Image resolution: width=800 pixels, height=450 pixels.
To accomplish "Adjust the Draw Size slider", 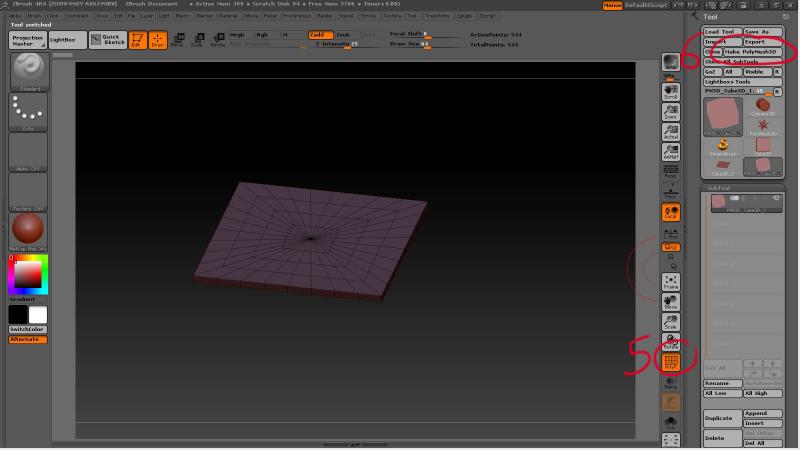I will tap(426, 44).
